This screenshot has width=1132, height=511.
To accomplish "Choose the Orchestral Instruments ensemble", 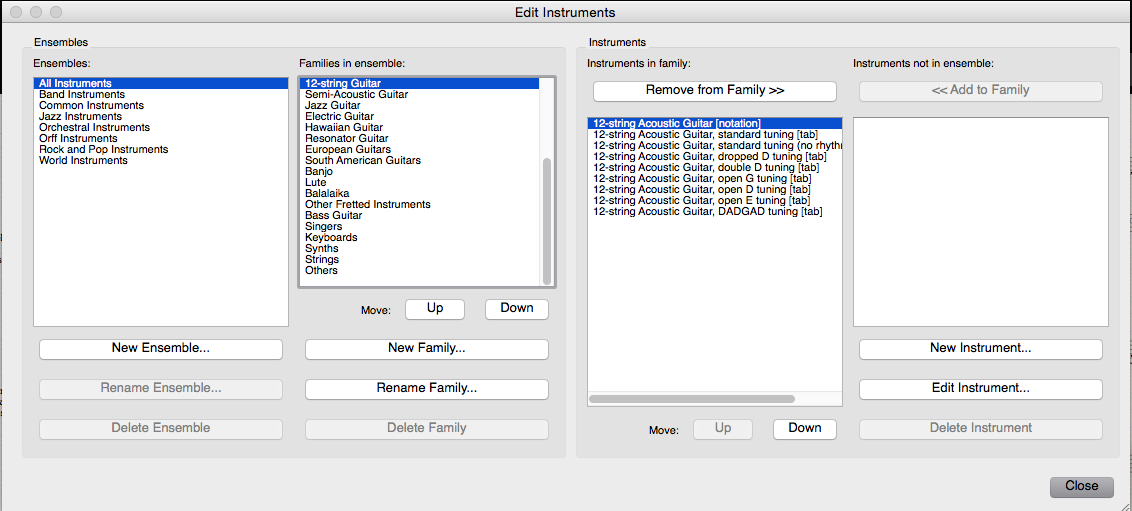I will [x=94, y=128].
